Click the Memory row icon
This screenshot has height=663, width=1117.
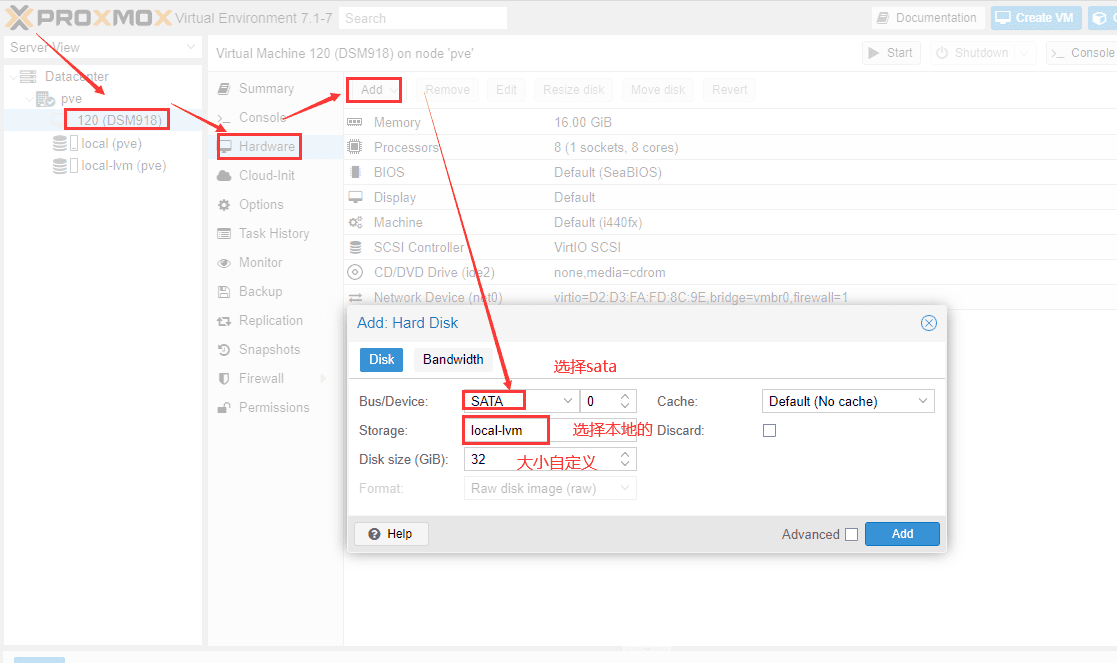pyautogui.click(x=355, y=122)
